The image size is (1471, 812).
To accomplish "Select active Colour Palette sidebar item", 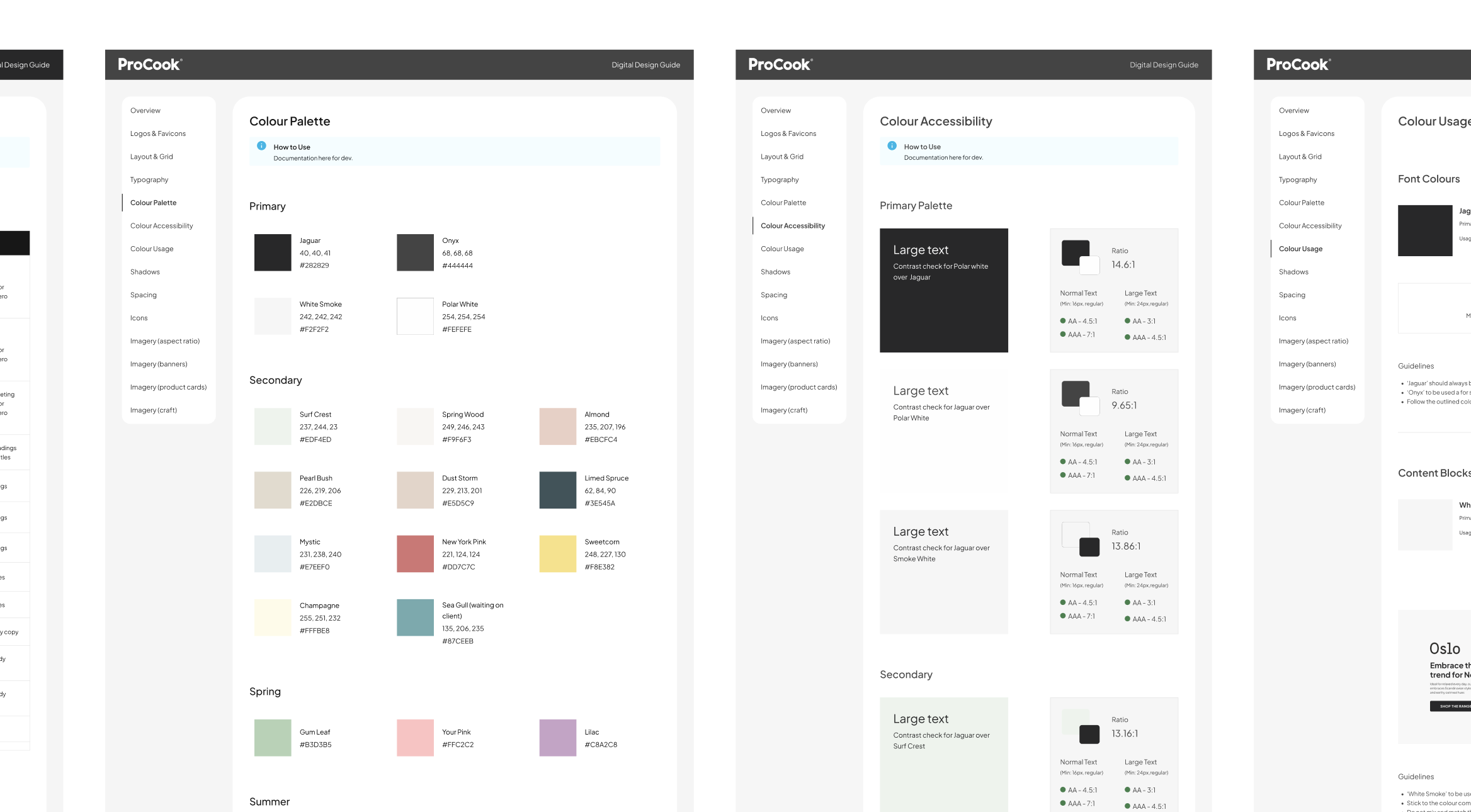I will (153, 203).
